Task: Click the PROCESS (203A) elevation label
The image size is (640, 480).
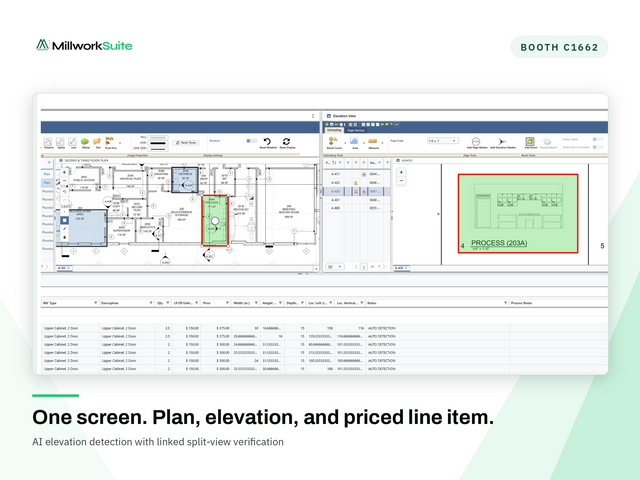Action: (x=499, y=243)
